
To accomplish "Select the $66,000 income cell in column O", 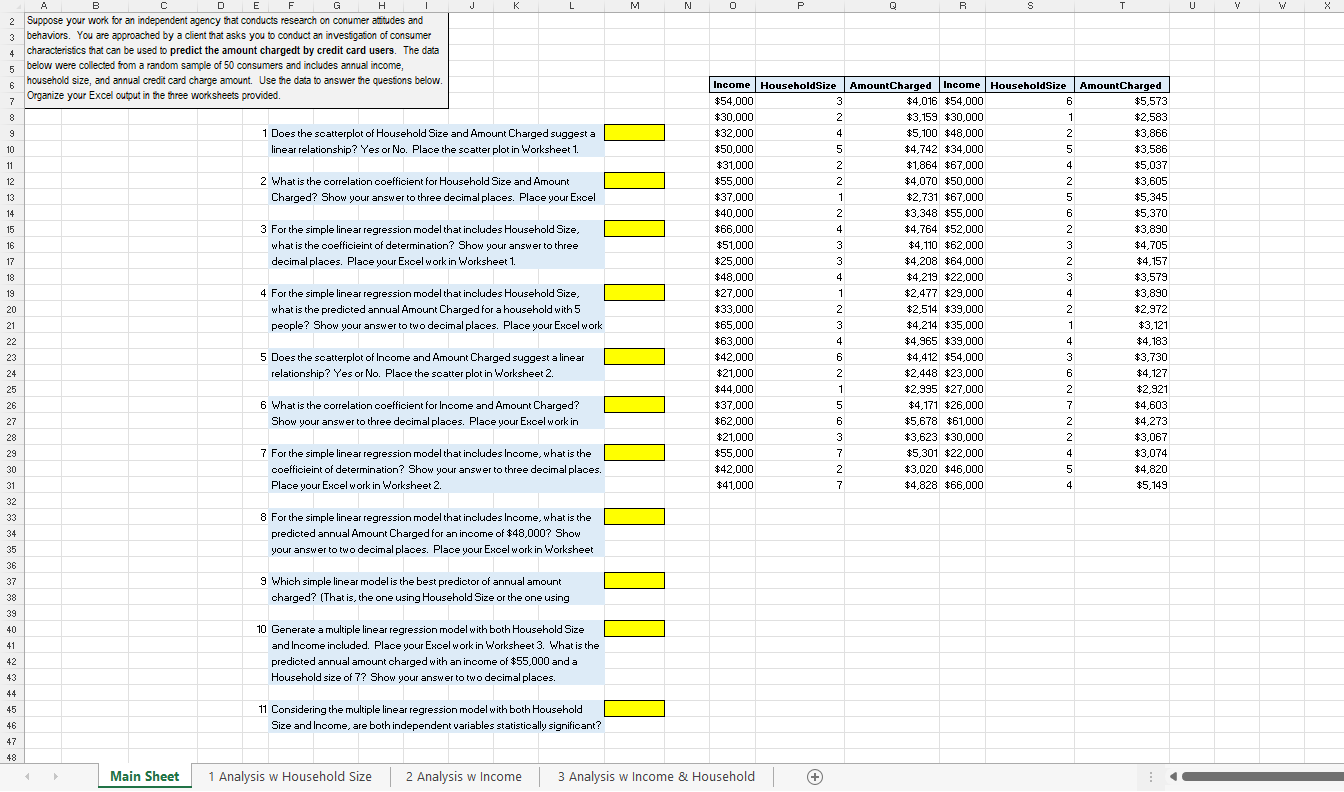I will (x=732, y=229).
